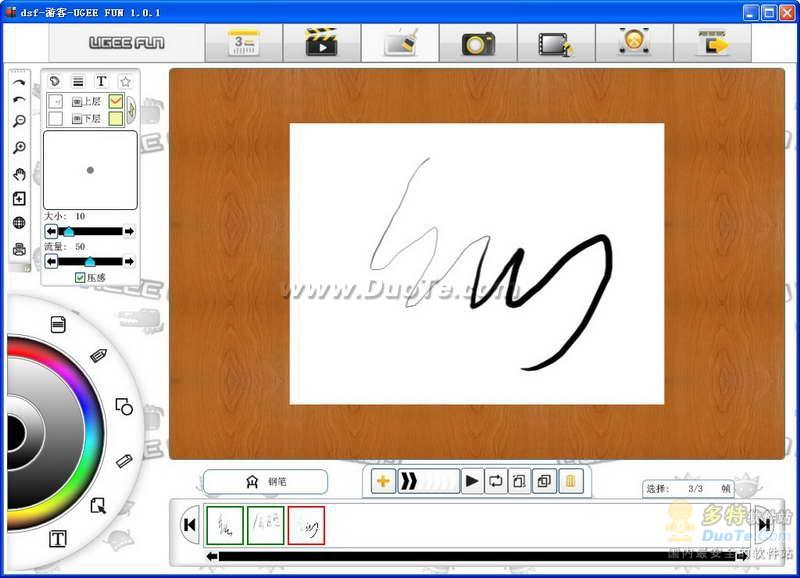Click the double chevron speed control
The width and height of the screenshot is (800, 578).
coord(429,481)
